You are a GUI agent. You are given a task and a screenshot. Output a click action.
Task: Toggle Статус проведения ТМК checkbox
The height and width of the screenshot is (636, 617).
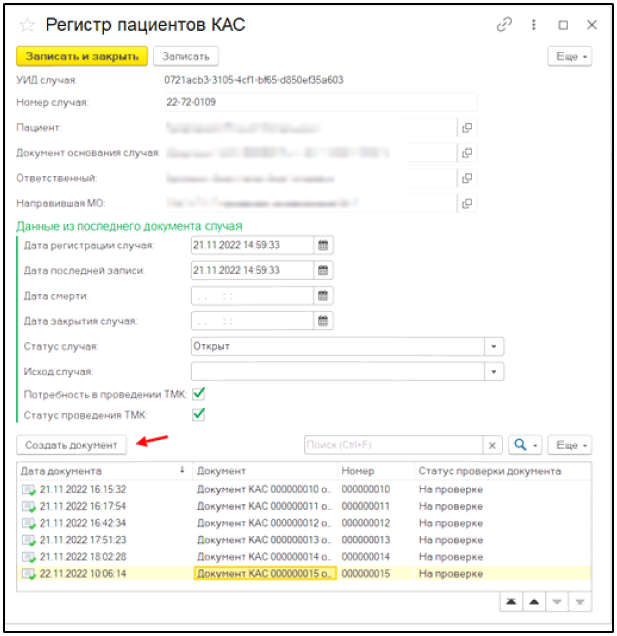[198, 414]
